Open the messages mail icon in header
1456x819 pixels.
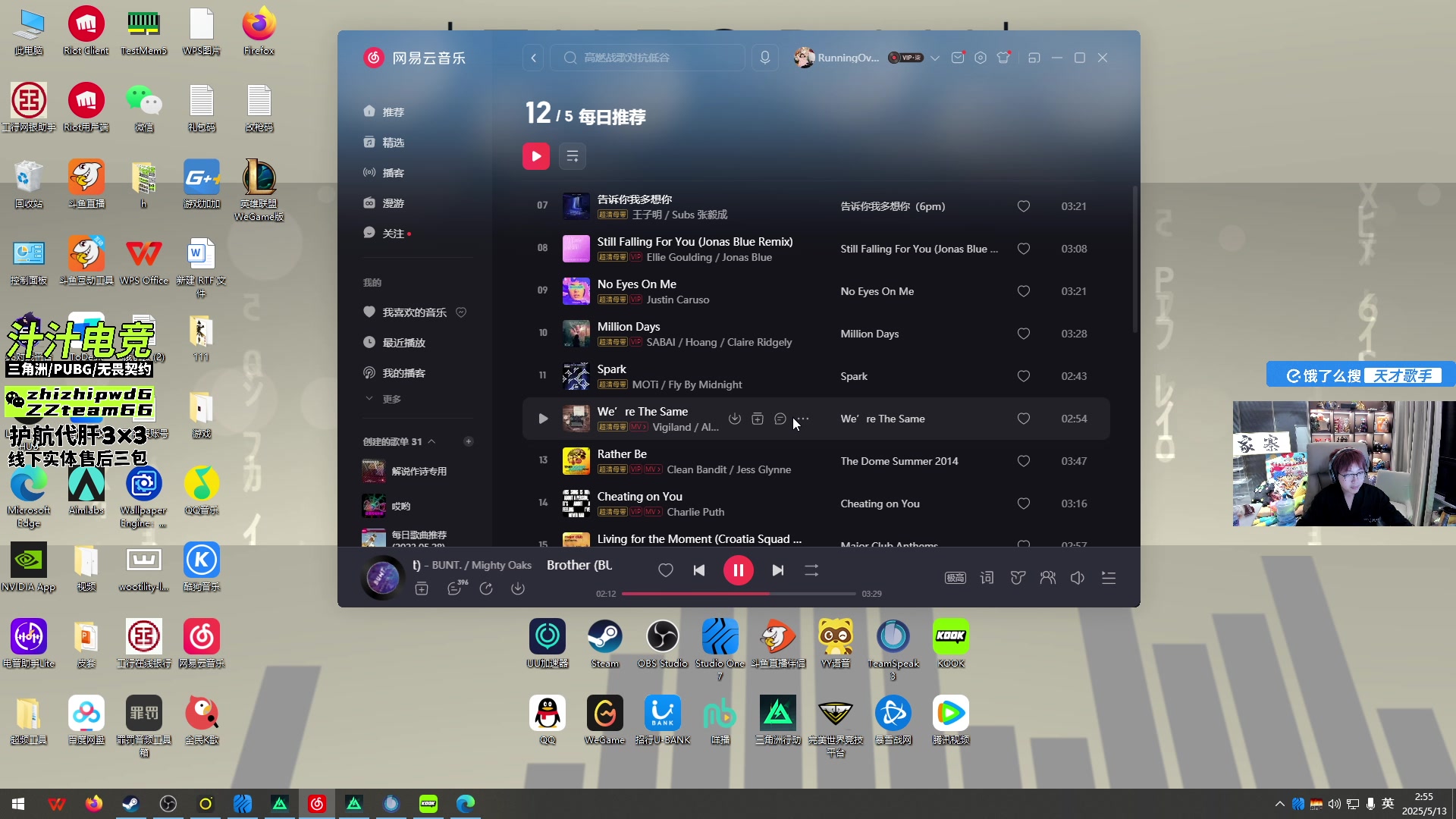pos(958,58)
